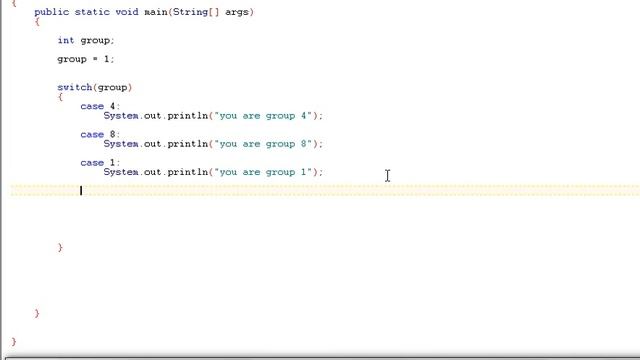Click the println line for group 8
The image size is (640, 360).
tap(213, 144)
